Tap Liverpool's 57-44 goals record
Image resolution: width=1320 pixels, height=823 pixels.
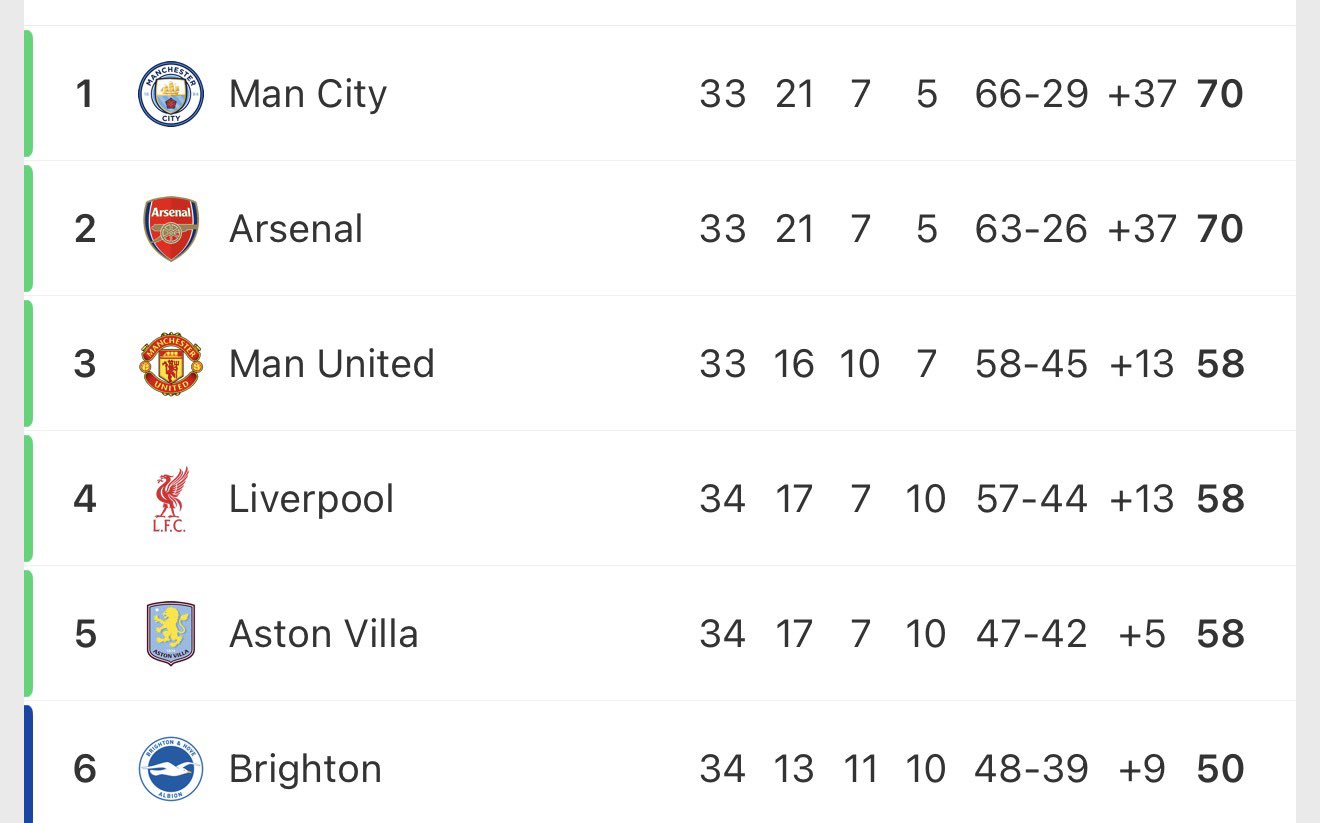point(1030,499)
